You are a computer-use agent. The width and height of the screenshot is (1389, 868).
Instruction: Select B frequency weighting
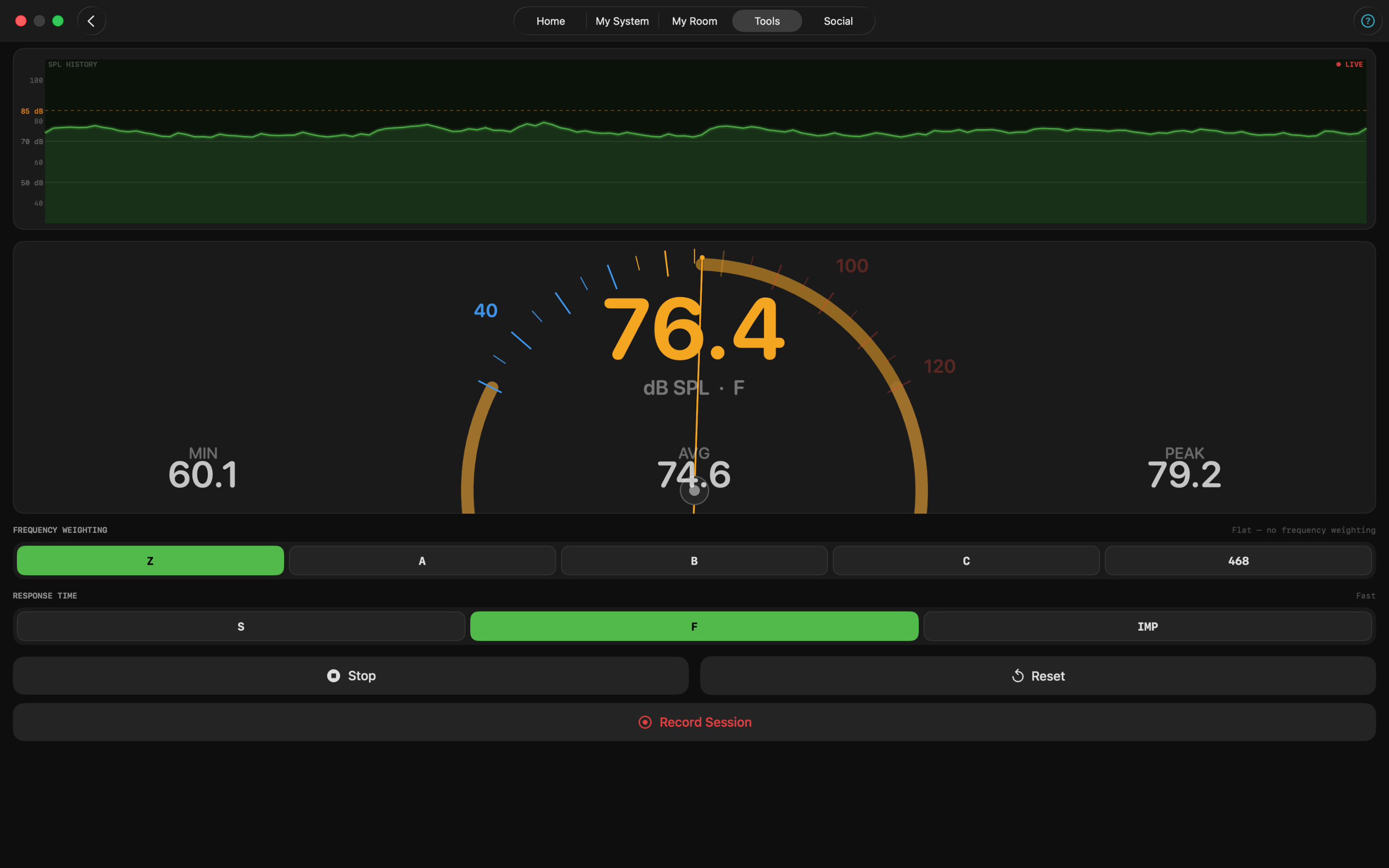694,561
